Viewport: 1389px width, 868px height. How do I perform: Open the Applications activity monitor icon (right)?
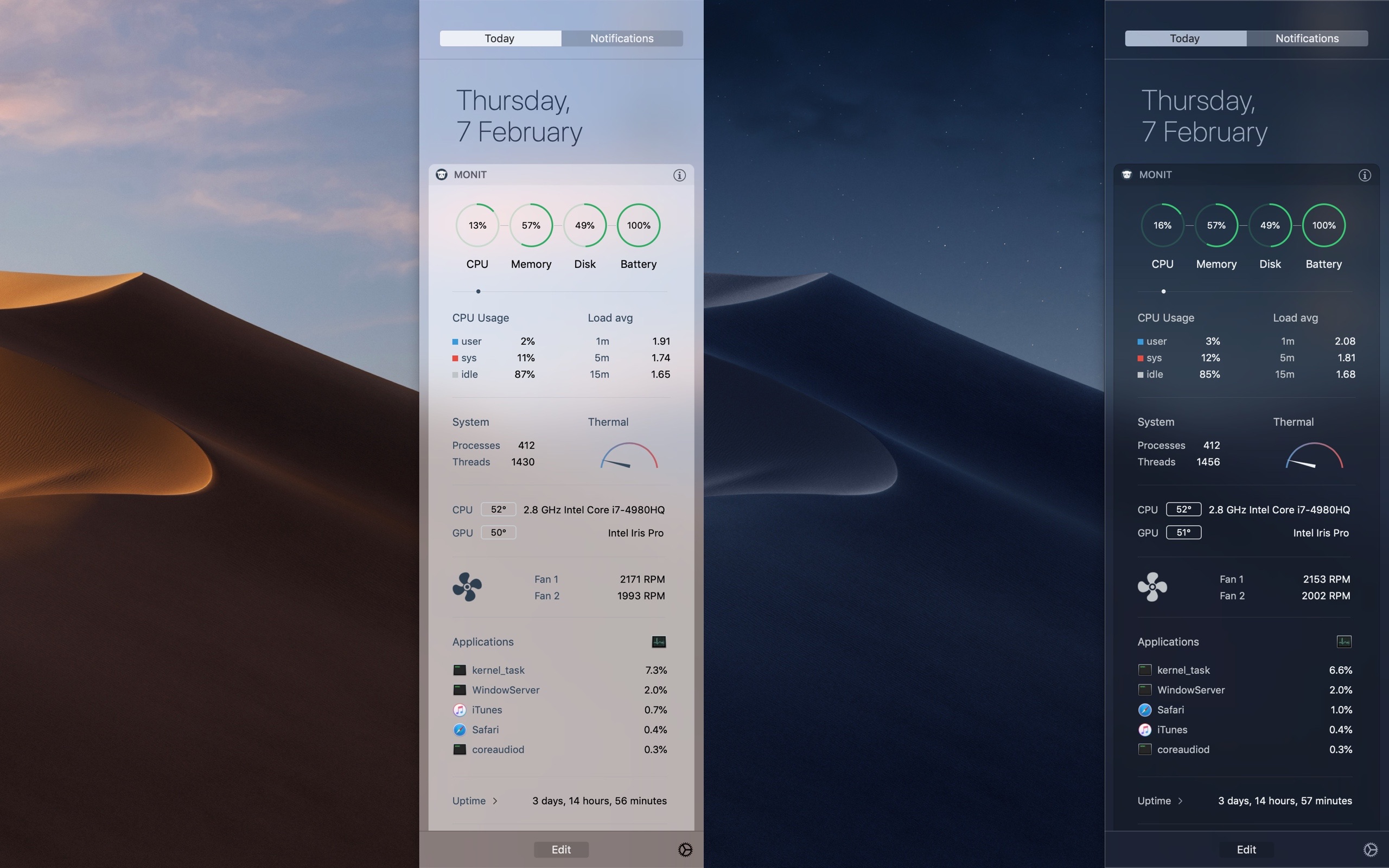coord(1344,641)
